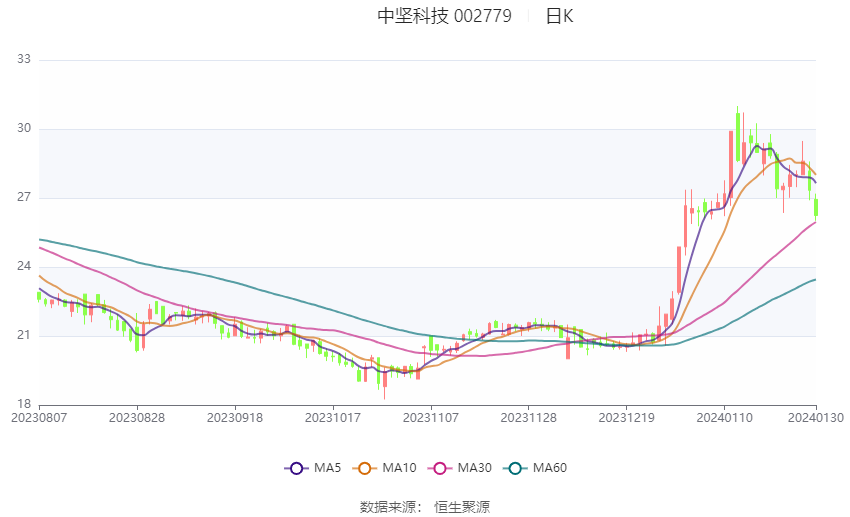Click the 18 price axis label
The image size is (850, 517).
(24, 404)
